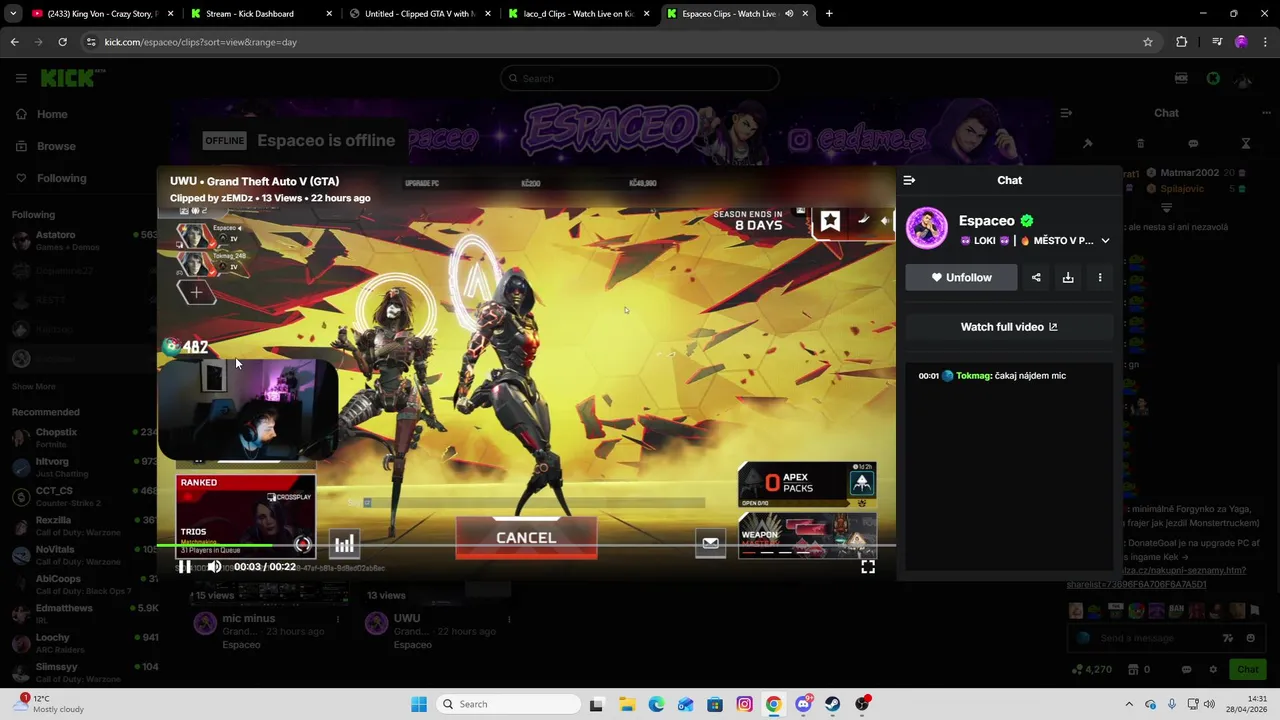Open Chrome media controls icon
This screenshot has height=720, width=1280.
1217,42
